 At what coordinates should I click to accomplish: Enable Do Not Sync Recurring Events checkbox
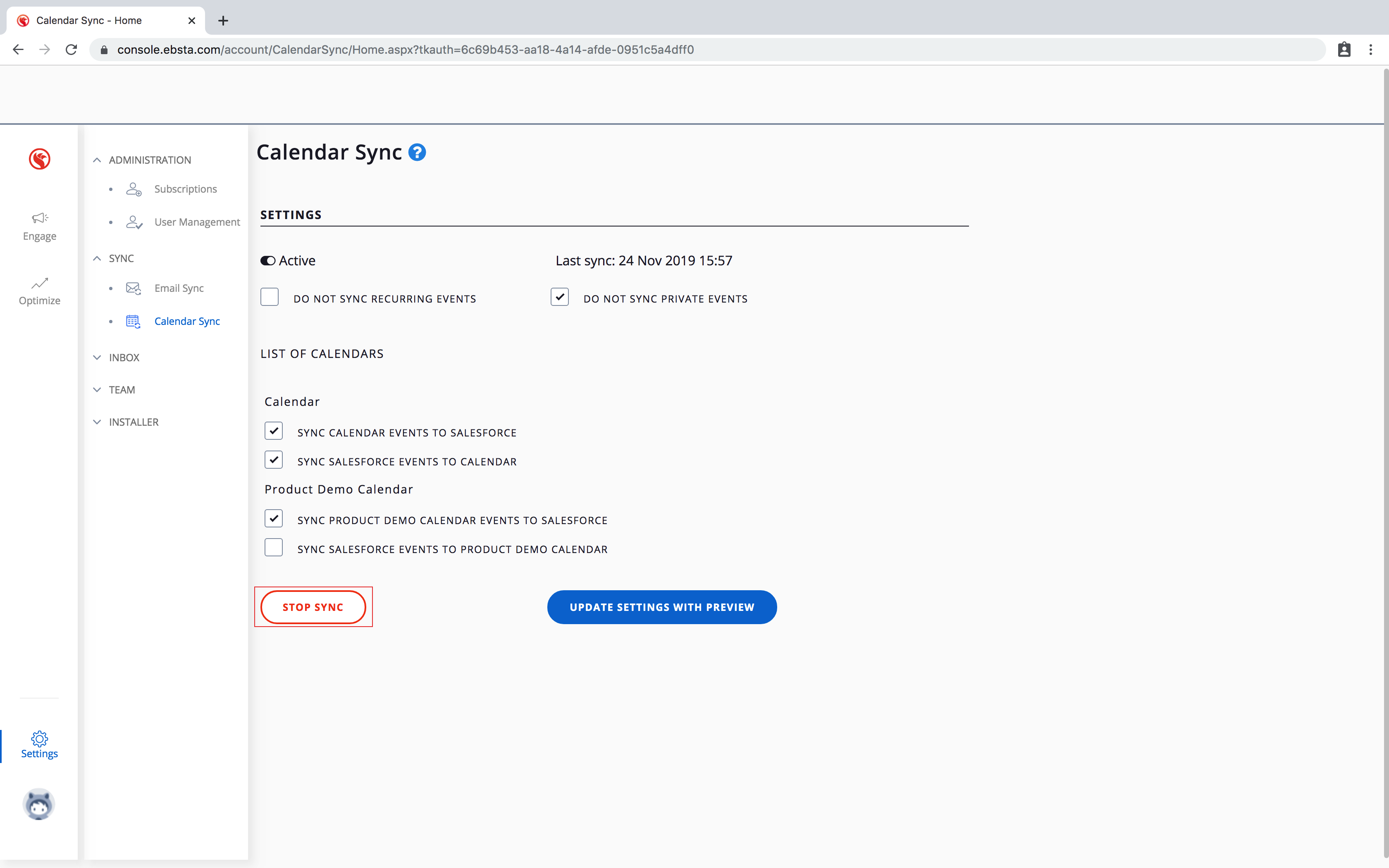pos(270,297)
